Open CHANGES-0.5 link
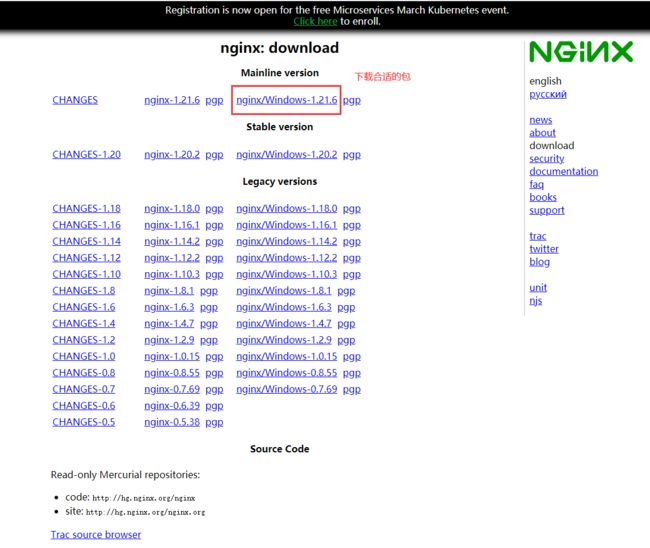 pyautogui.click(x=84, y=422)
